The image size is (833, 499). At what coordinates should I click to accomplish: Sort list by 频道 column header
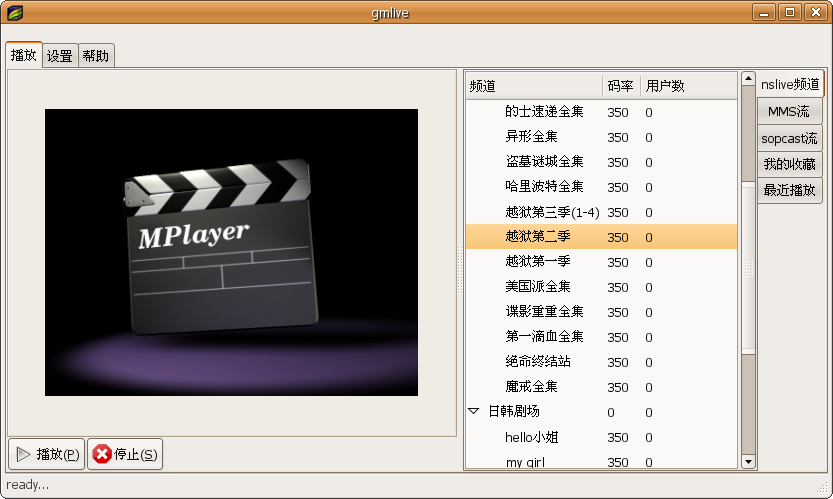(534, 86)
